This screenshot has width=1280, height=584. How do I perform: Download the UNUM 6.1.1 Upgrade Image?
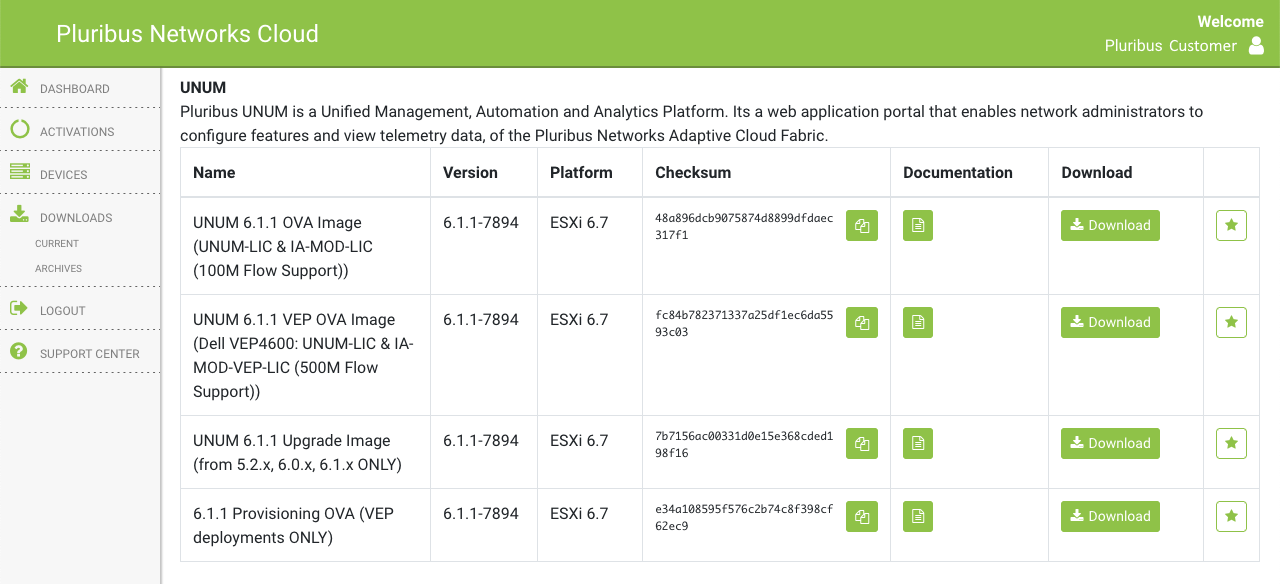pyautogui.click(x=1110, y=444)
